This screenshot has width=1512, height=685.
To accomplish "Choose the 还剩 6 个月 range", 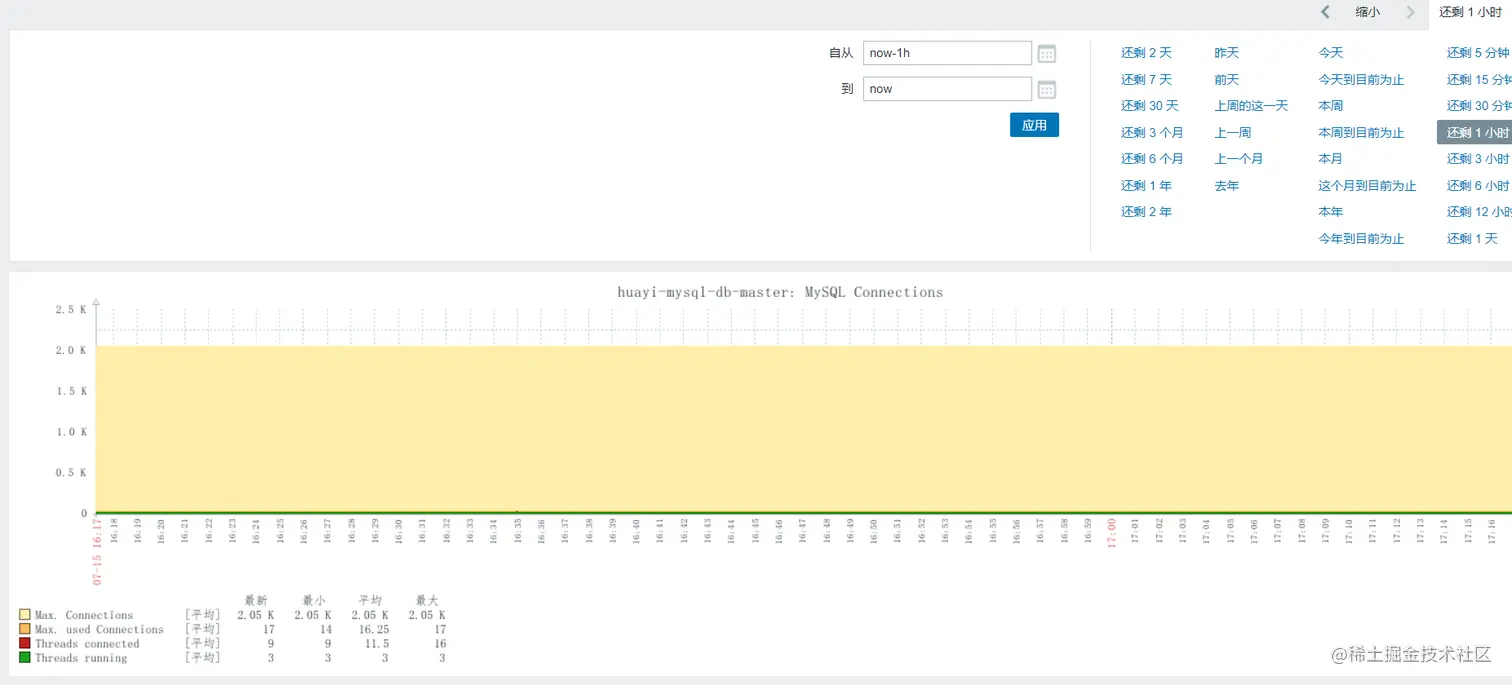I will click(x=1152, y=159).
